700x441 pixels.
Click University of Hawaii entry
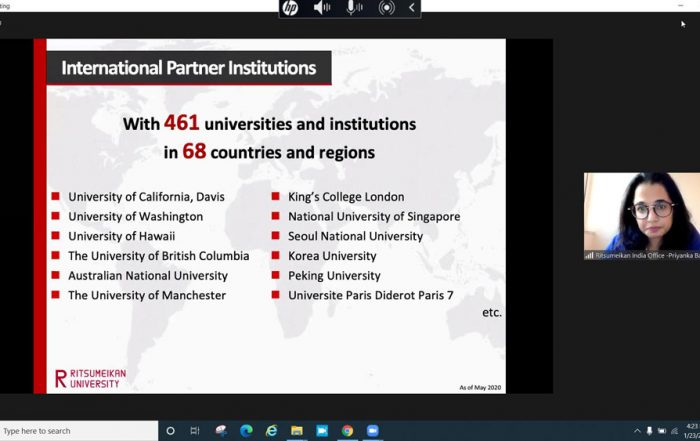[x=121, y=236]
